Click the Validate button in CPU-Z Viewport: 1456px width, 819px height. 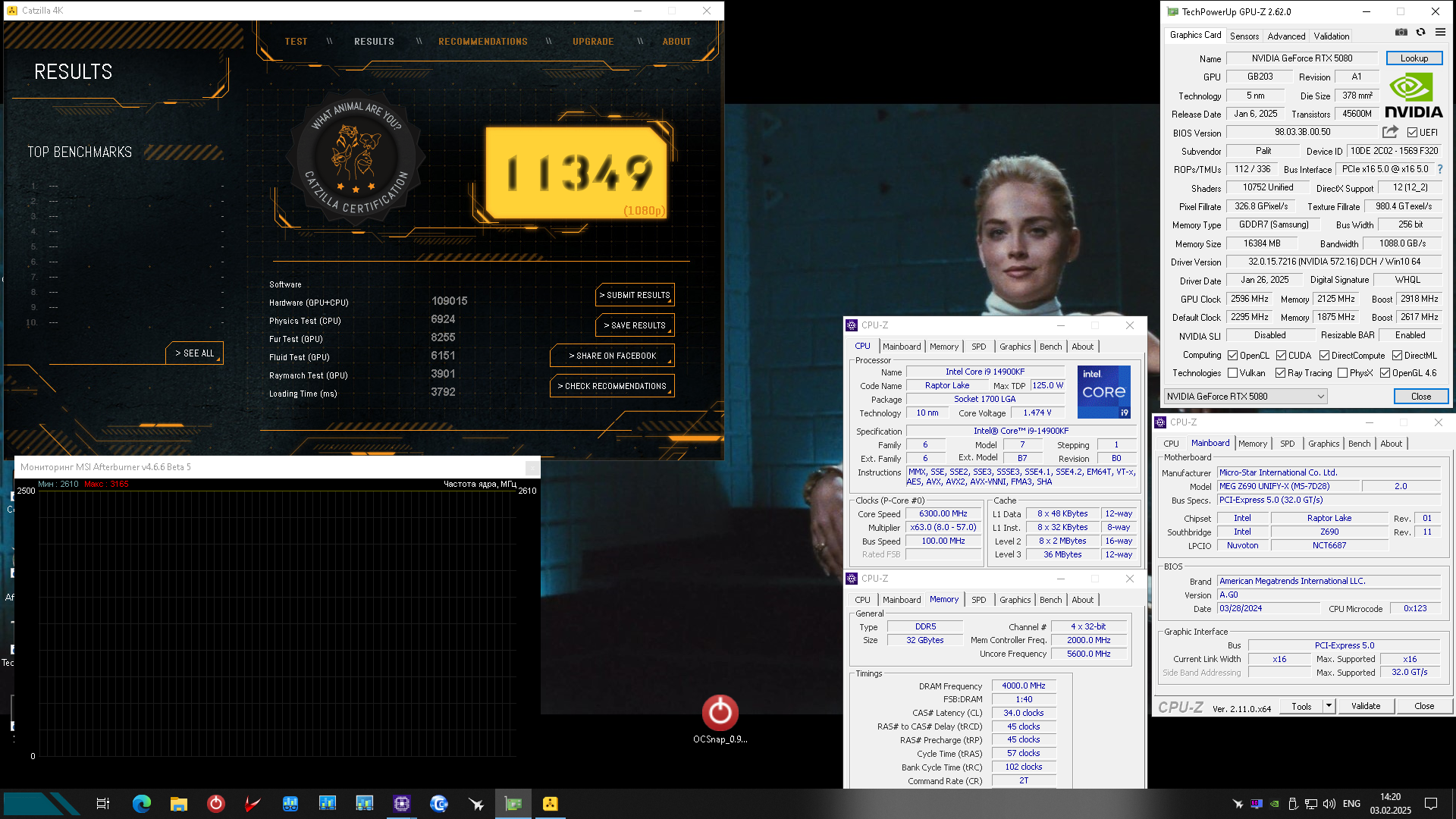tap(1366, 706)
